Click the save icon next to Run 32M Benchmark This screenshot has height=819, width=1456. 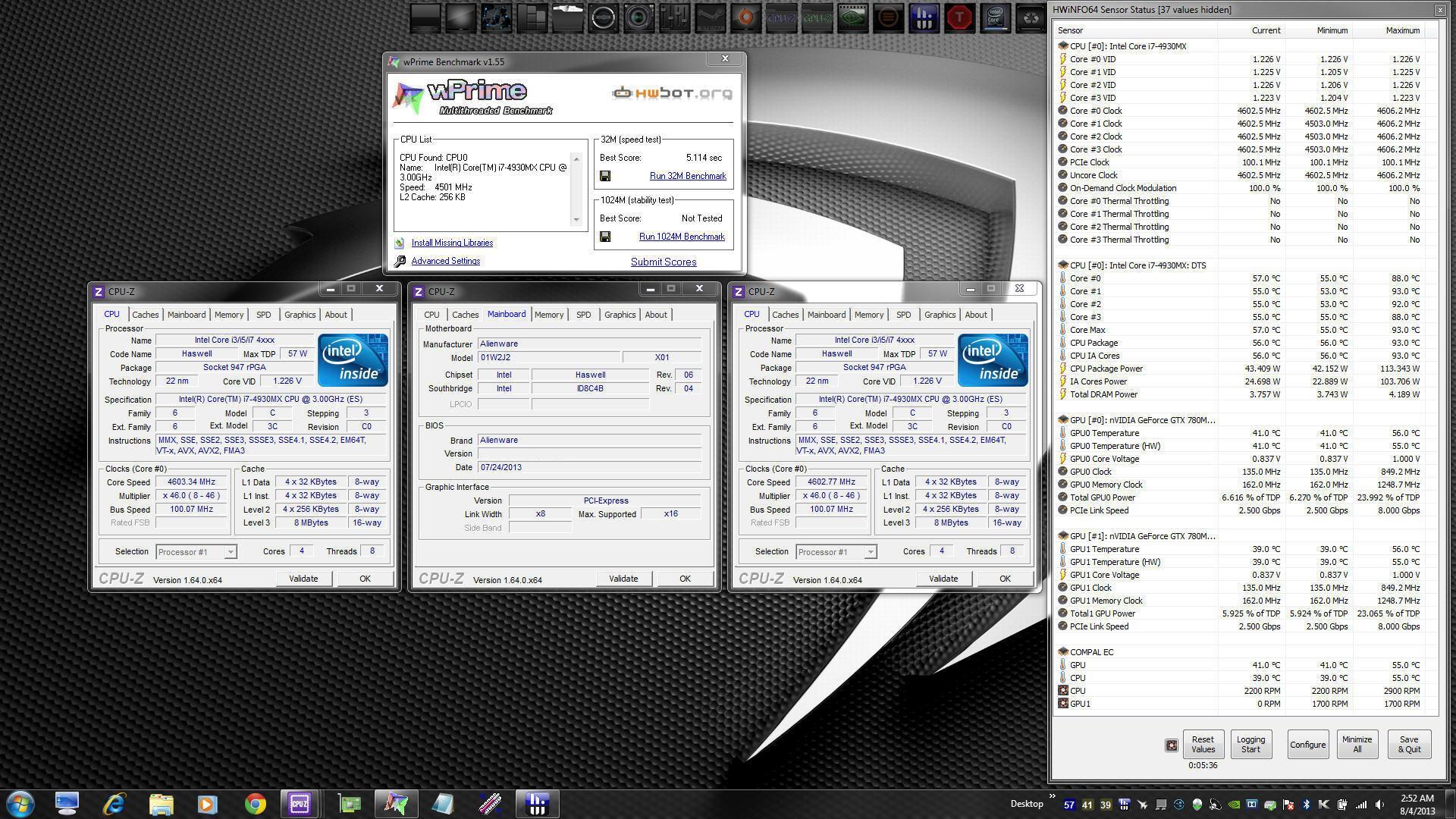pyautogui.click(x=605, y=176)
